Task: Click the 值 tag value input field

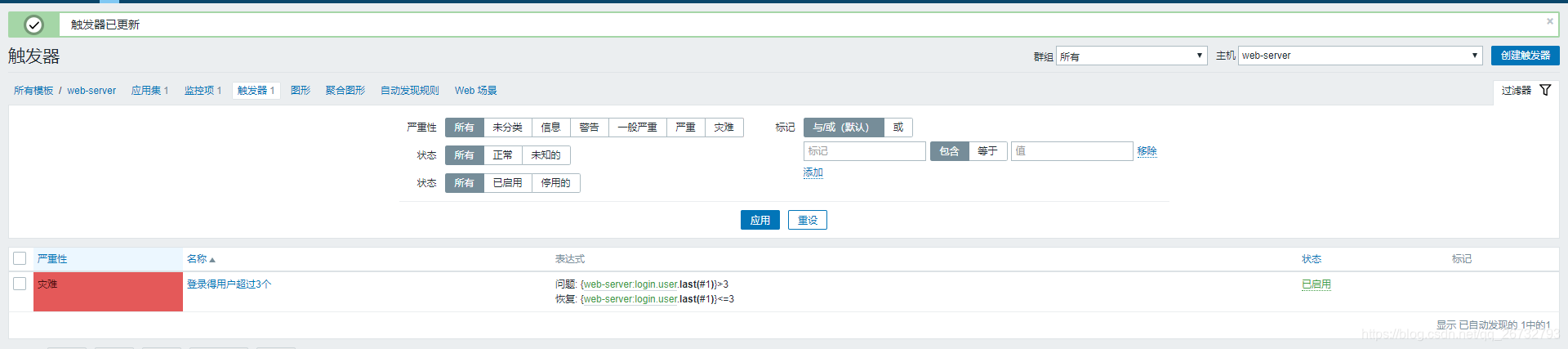Action: pyautogui.click(x=1072, y=151)
